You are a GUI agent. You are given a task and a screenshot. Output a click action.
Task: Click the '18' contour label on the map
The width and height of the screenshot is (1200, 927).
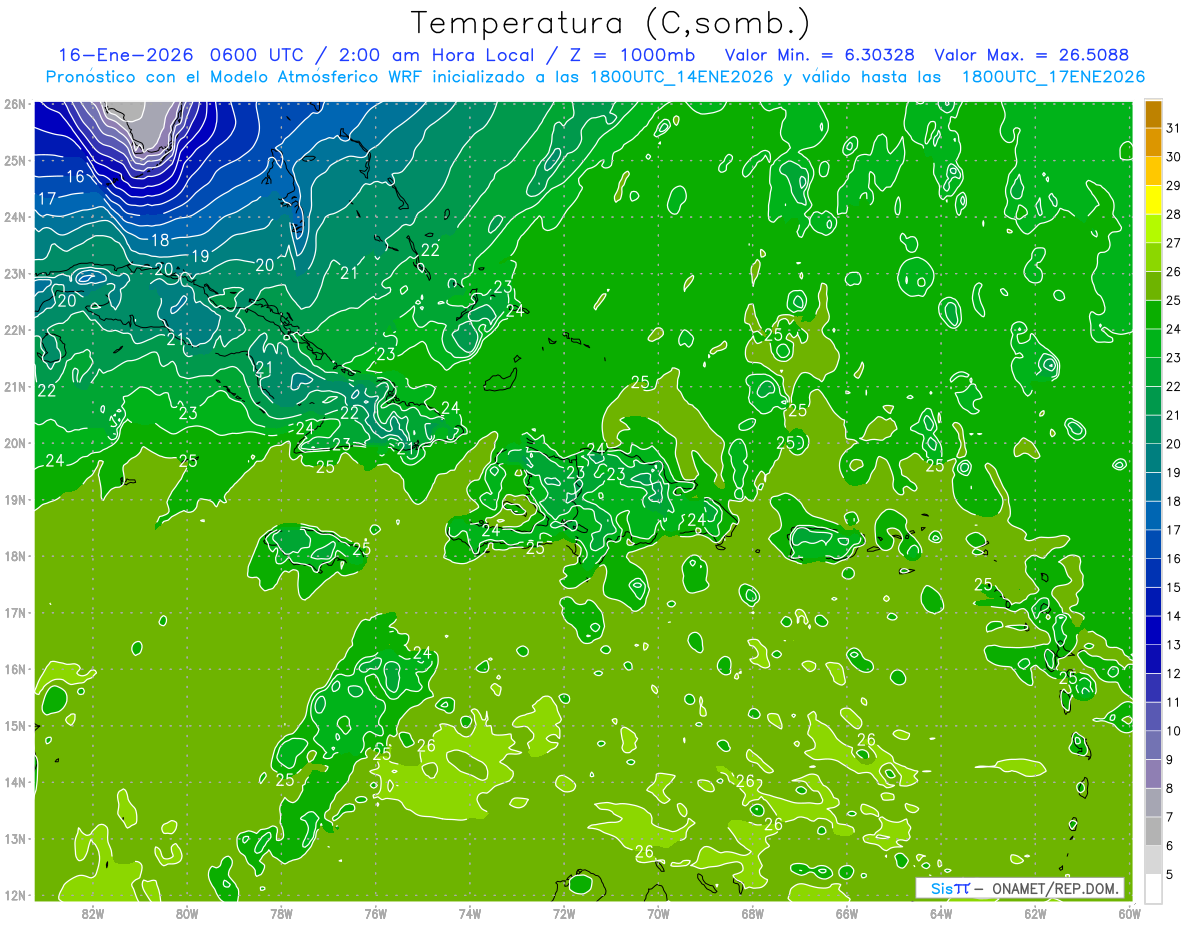coord(160,240)
